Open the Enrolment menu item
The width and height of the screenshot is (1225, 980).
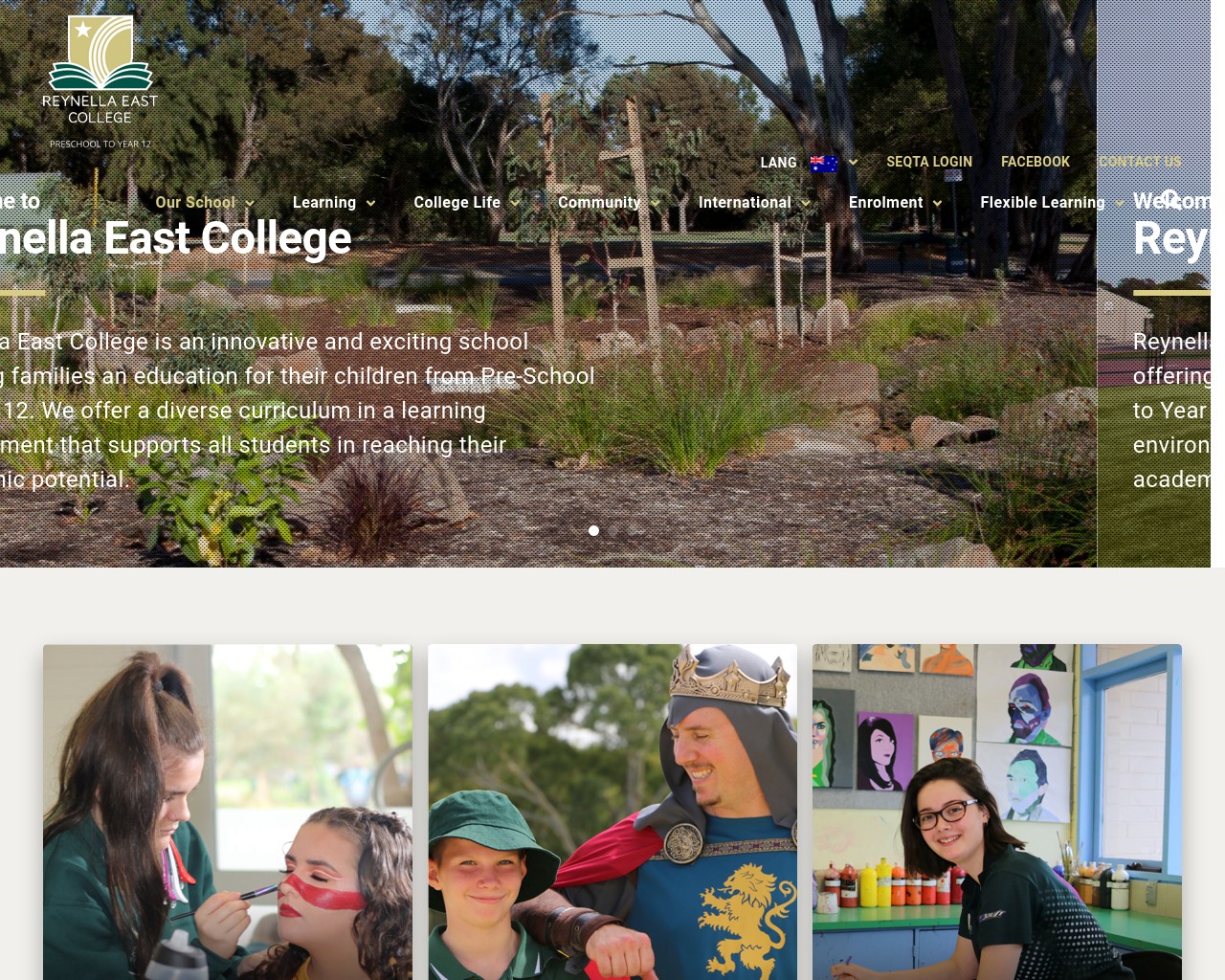click(x=885, y=203)
